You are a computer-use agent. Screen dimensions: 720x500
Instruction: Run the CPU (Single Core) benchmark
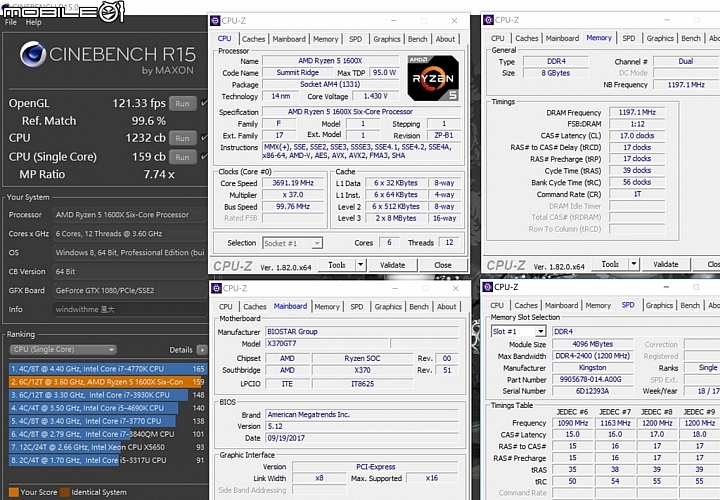182,157
